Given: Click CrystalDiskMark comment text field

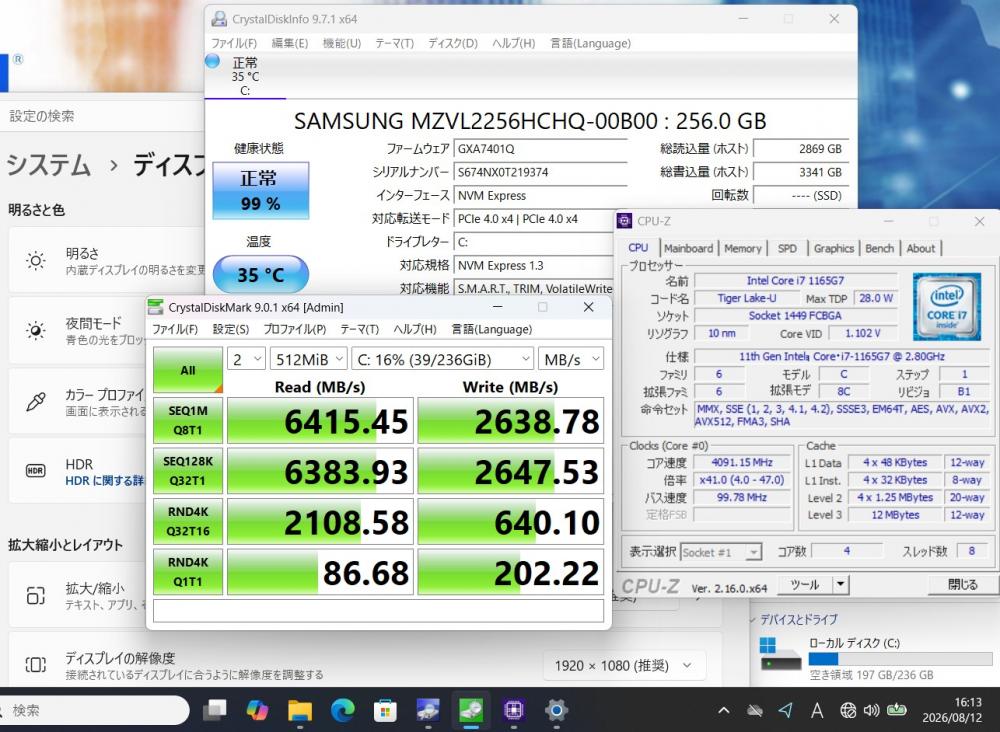Looking at the screenshot, I should click(x=378, y=610).
